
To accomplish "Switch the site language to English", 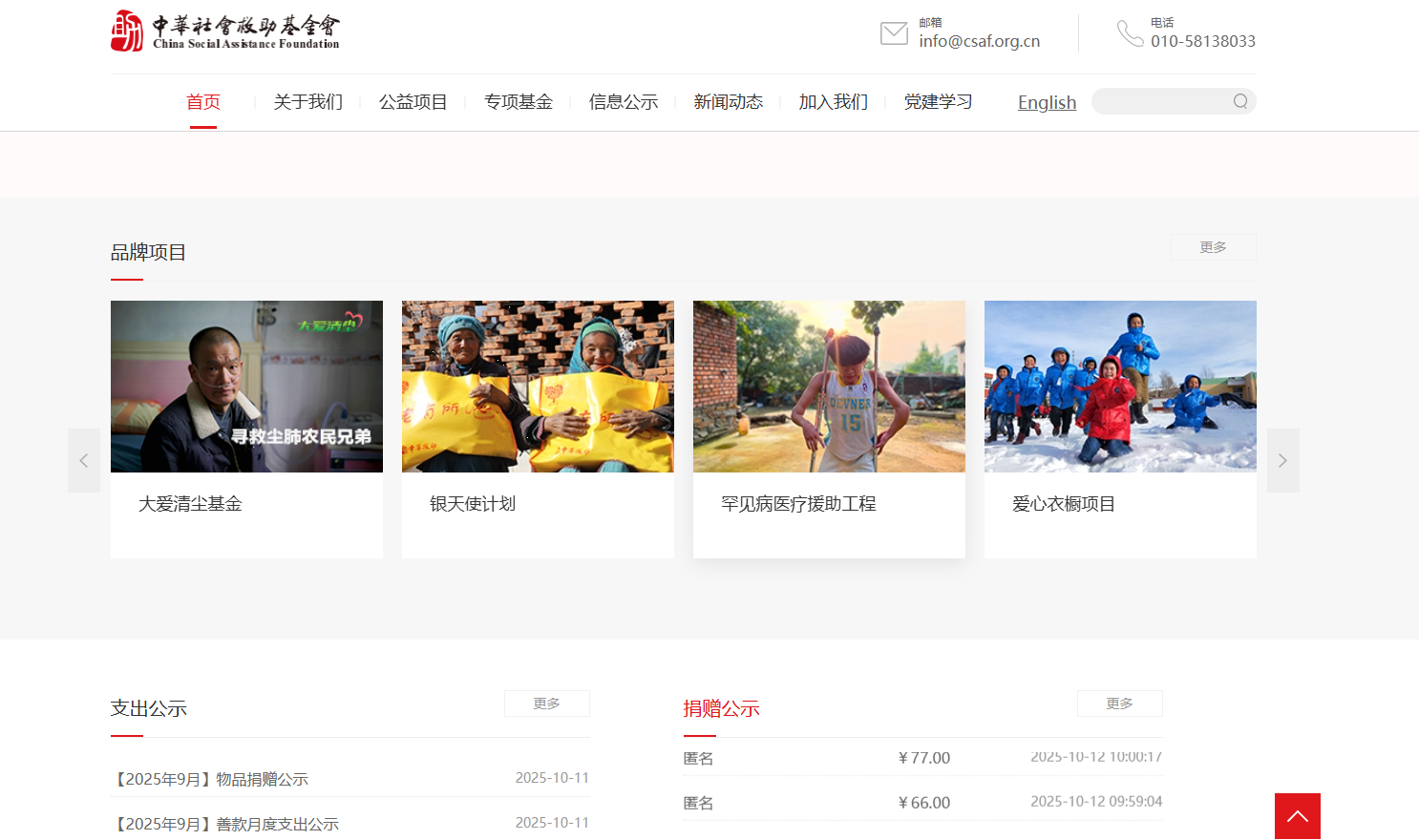I will [x=1047, y=103].
